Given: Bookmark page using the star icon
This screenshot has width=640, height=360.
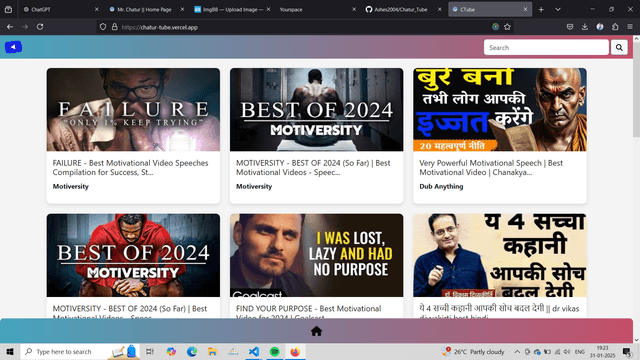Looking at the screenshot, I should (x=507, y=27).
